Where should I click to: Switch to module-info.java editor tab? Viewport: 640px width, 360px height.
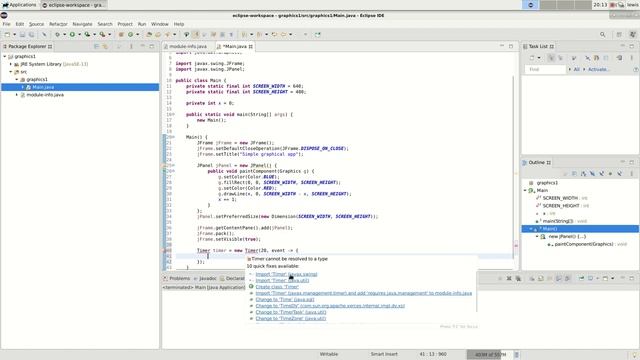tap(186, 47)
